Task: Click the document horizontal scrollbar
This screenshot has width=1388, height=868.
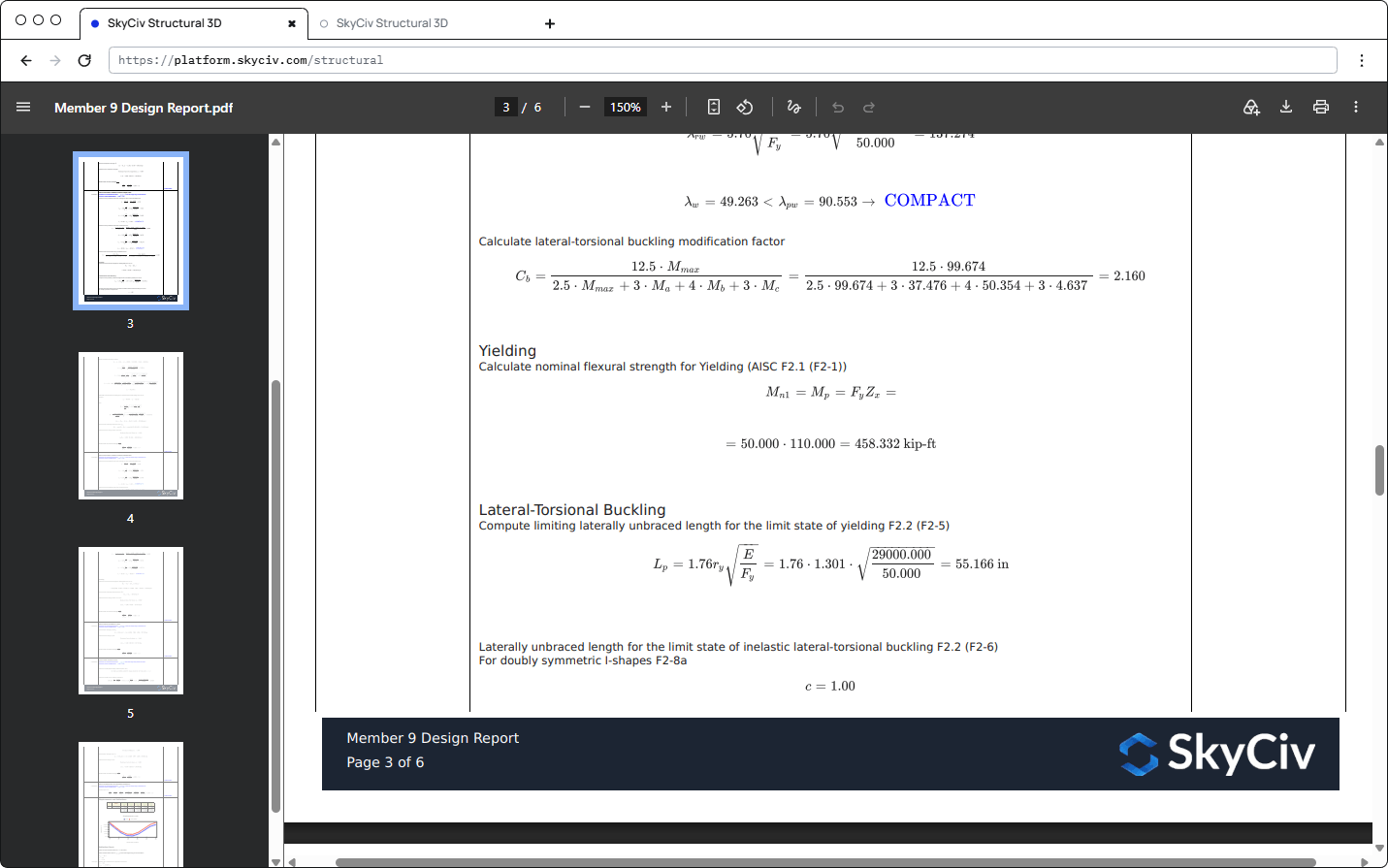Action: tap(825, 862)
